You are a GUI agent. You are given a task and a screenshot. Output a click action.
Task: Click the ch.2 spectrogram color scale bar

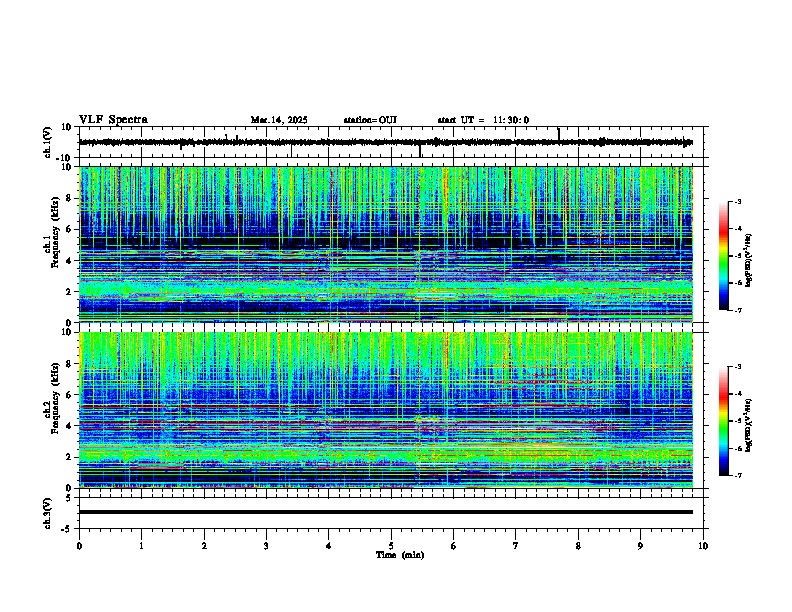pyautogui.click(x=724, y=421)
